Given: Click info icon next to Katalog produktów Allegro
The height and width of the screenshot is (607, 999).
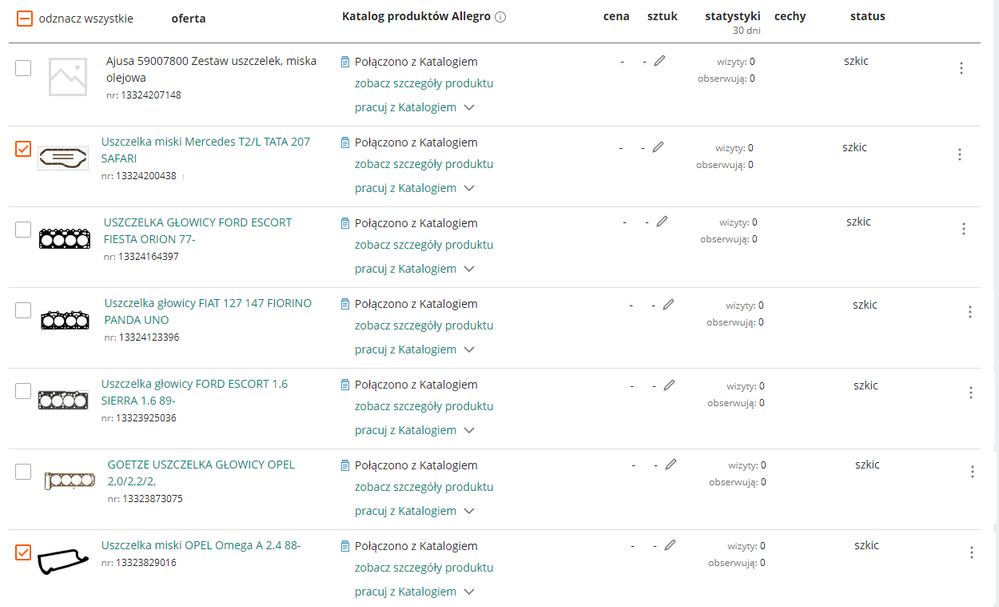Looking at the screenshot, I should 500,17.
